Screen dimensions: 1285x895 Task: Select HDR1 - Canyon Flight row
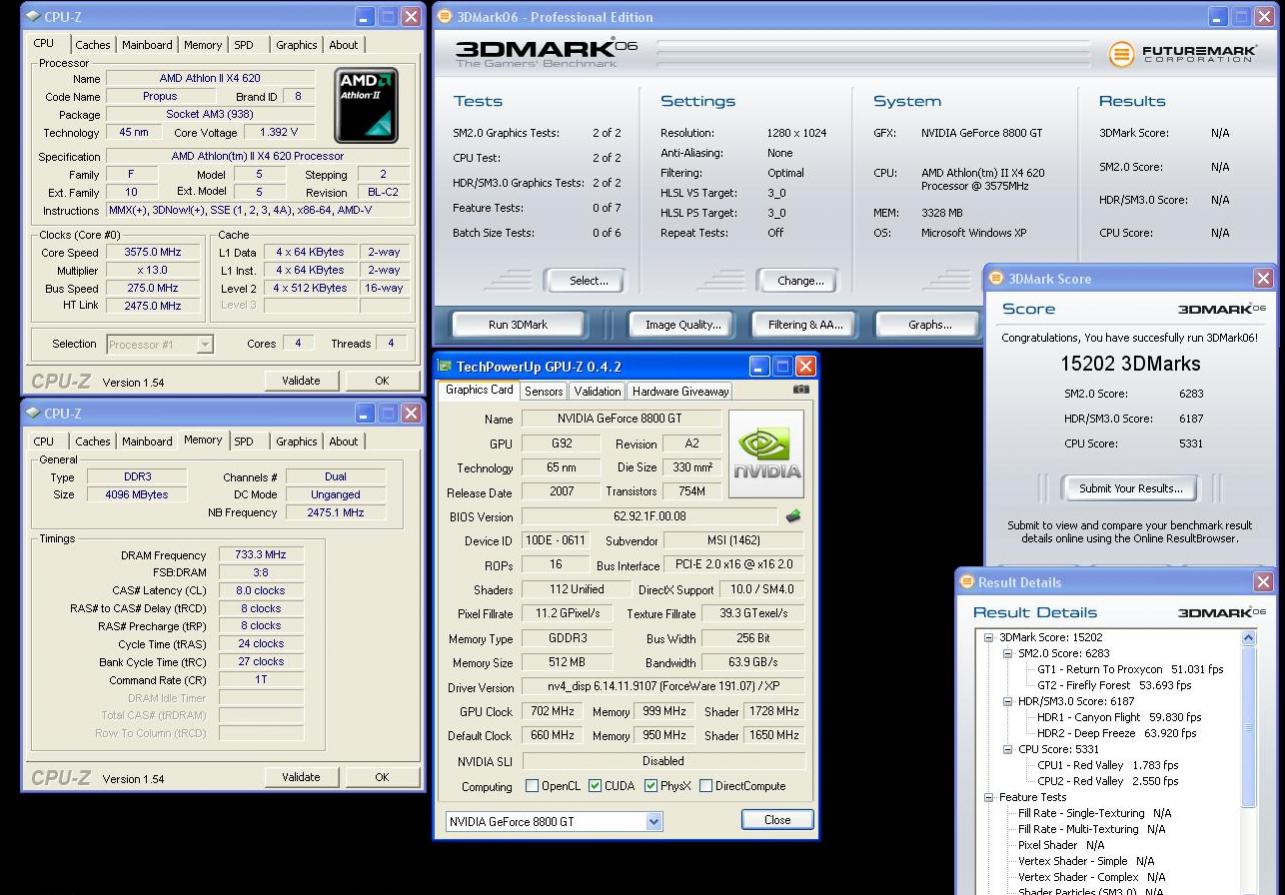click(1119, 717)
